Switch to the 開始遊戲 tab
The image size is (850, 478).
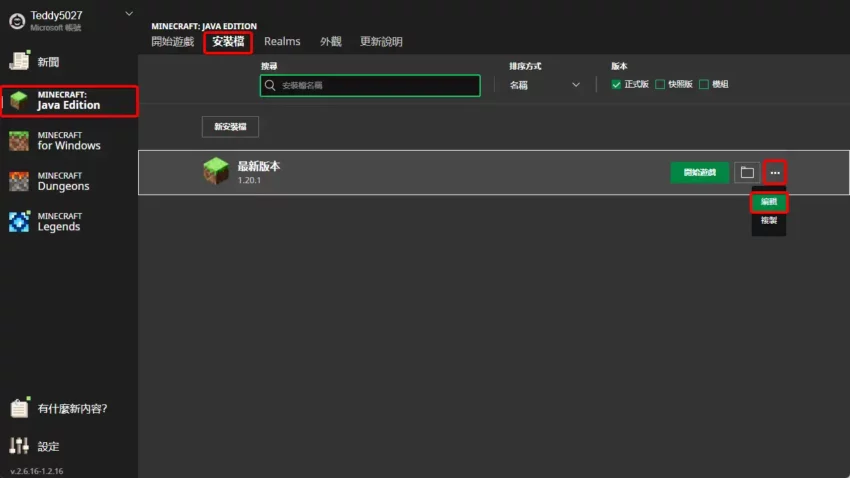coord(172,42)
